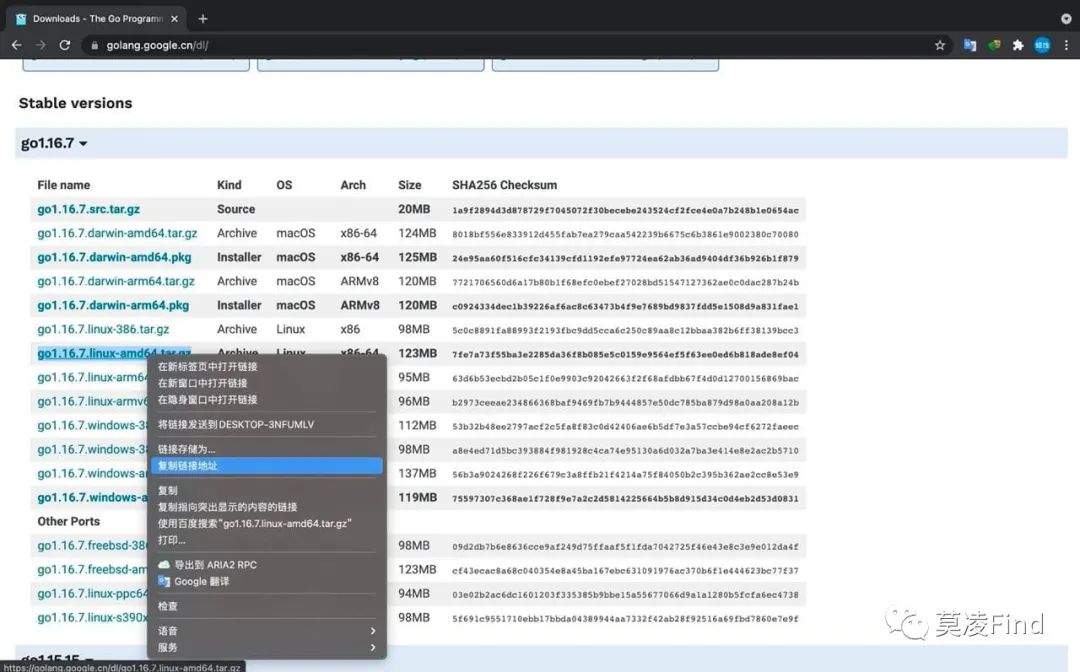The image size is (1080, 672).
Task: Select 复制链接地址 in the context menu
Action: [267, 465]
